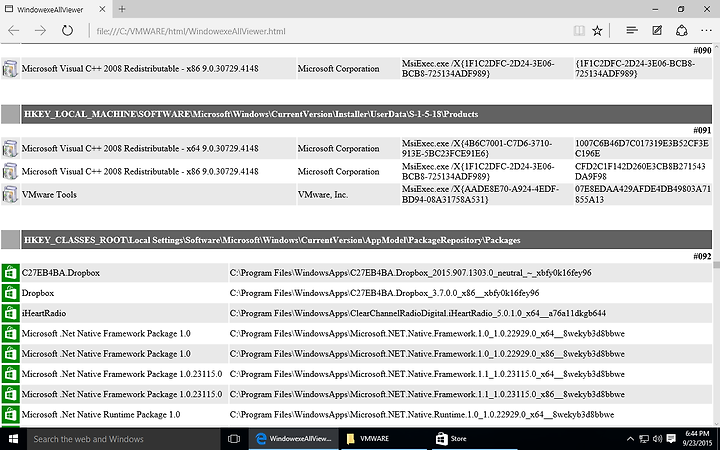This screenshot has height=450, width=720.
Task: Click the Search the web and Windows box
Action: 123,439
